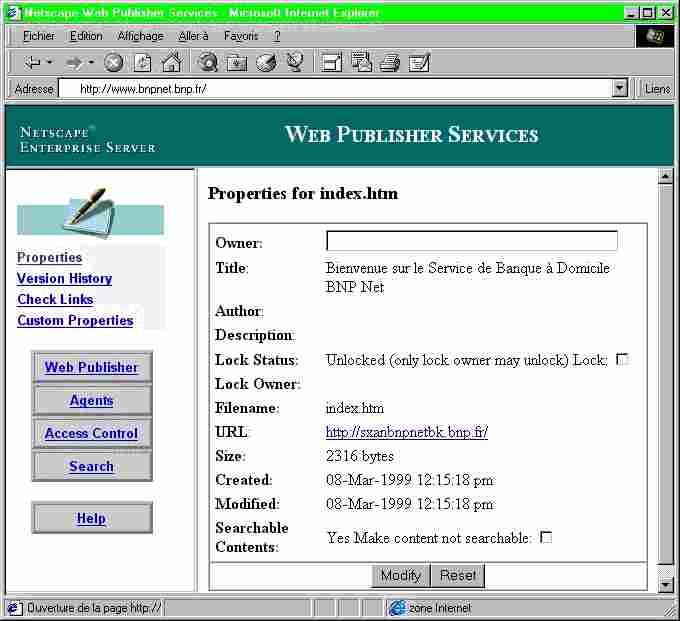The height and width of the screenshot is (621, 680).
Task: Open the Affichage menu
Action: pyautogui.click(x=141, y=36)
